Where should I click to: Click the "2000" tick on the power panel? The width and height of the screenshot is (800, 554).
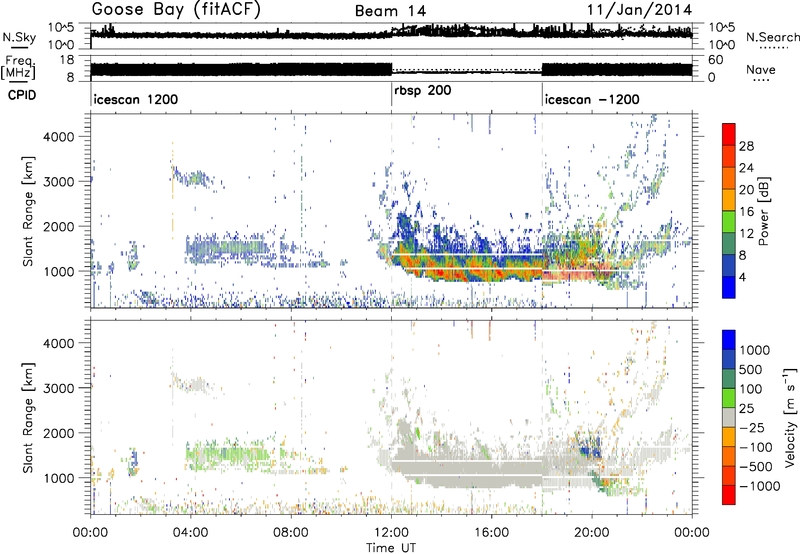click(x=59, y=226)
